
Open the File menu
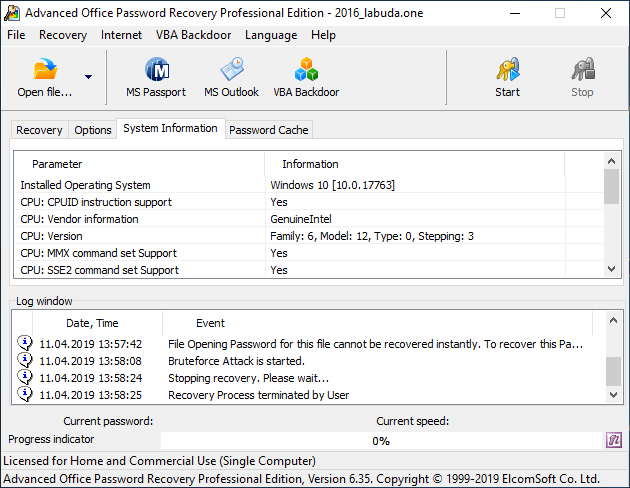16,35
